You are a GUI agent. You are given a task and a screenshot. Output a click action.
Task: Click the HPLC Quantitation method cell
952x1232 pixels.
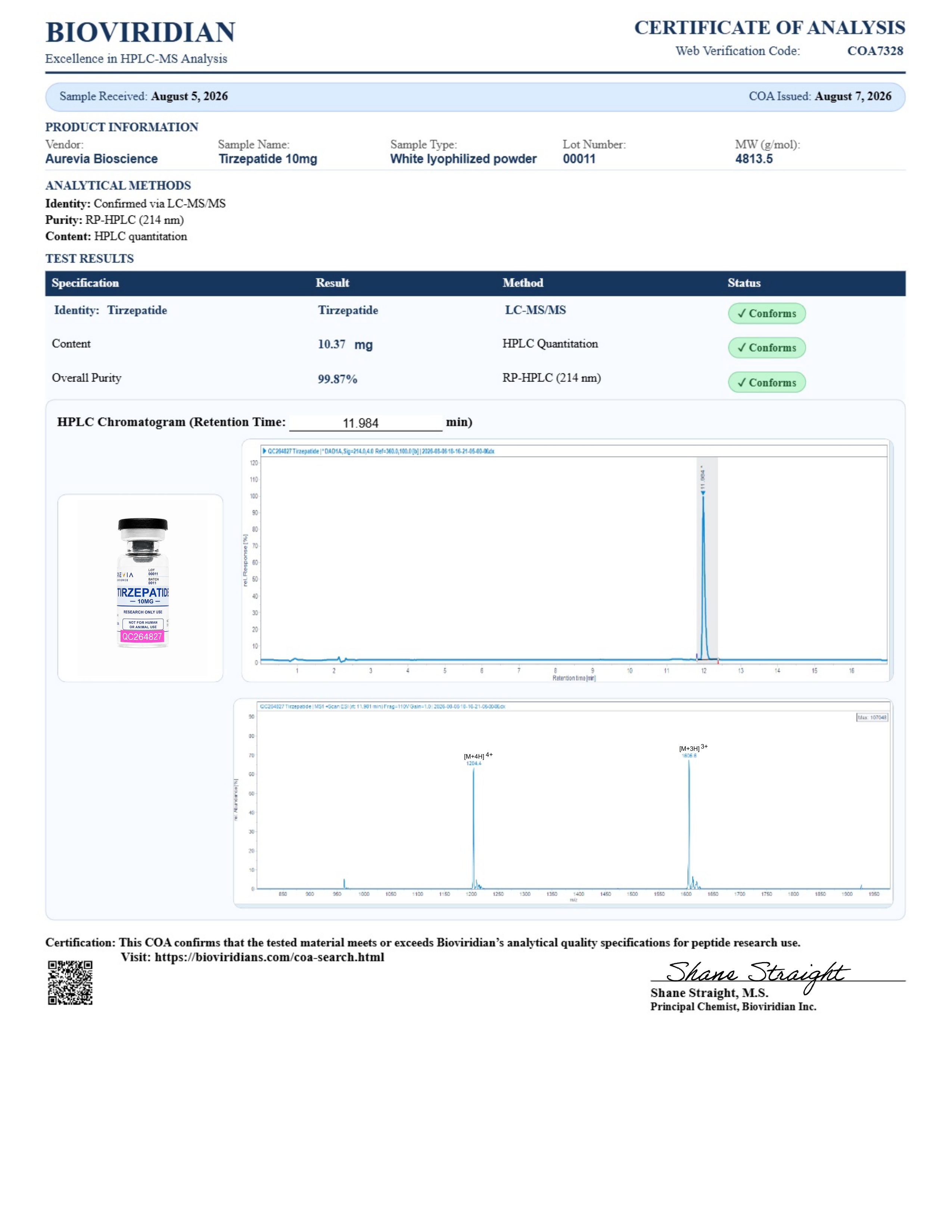[x=550, y=344]
